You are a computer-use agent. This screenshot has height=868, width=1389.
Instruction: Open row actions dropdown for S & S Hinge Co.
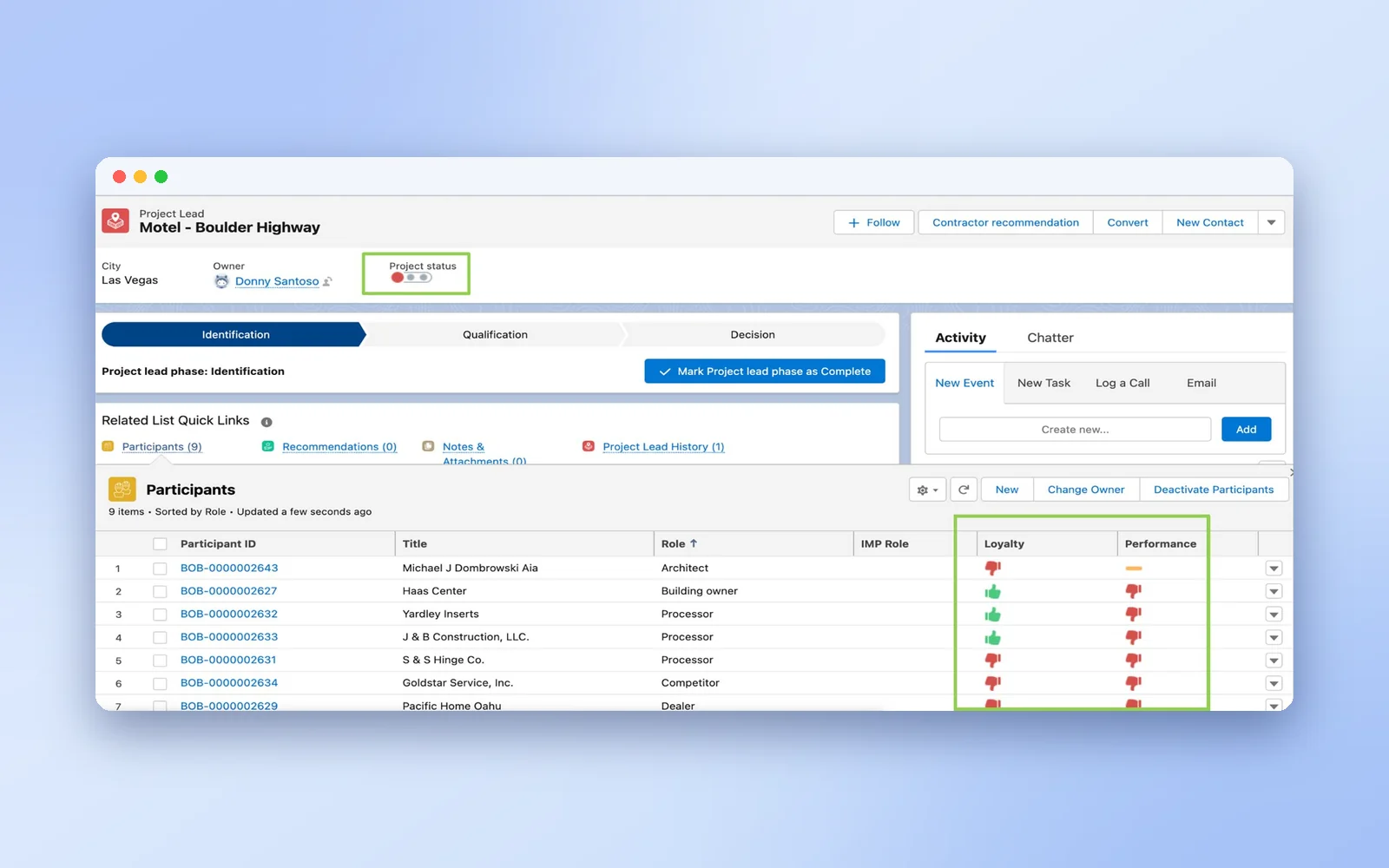pyautogui.click(x=1274, y=661)
